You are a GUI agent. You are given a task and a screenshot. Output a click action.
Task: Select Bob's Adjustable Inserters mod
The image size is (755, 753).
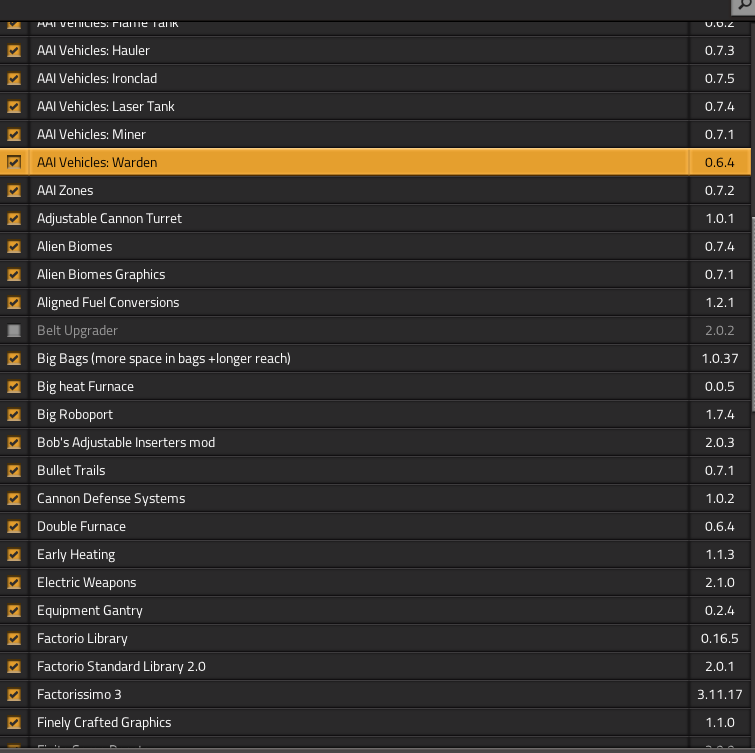(126, 442)
